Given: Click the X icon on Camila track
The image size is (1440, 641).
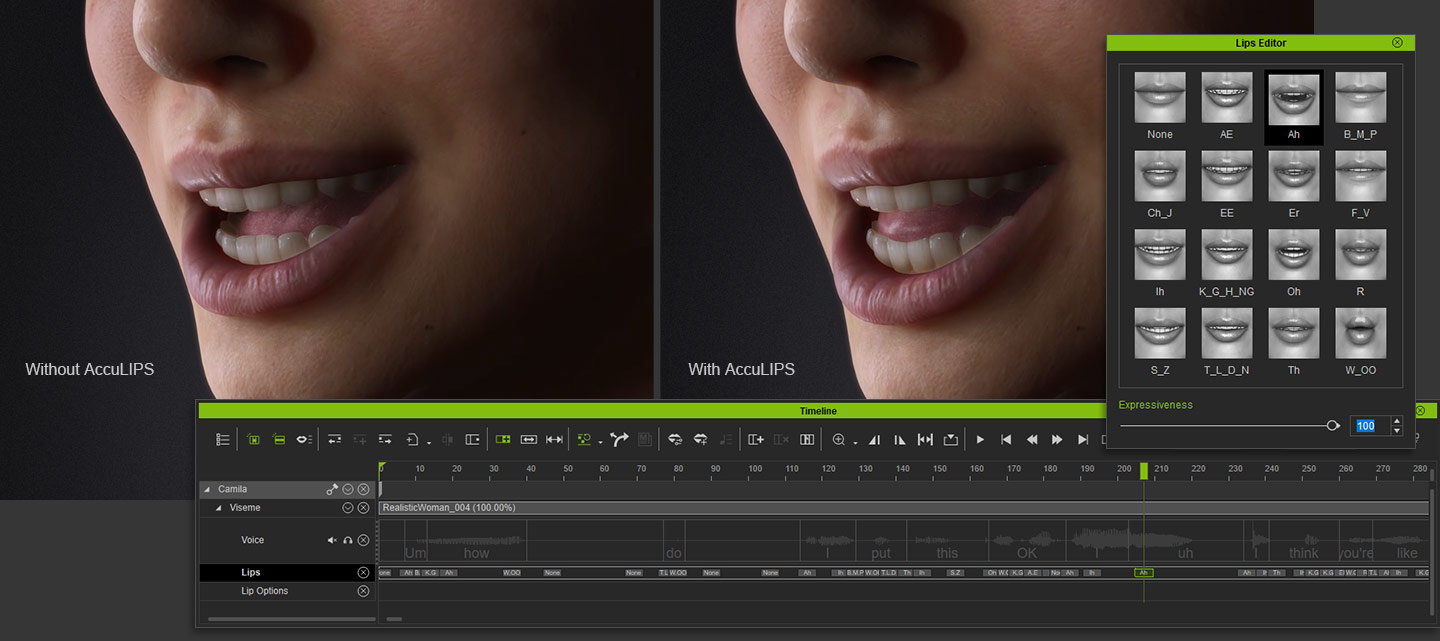Looking at the screenshot, I should pos(364,490).
